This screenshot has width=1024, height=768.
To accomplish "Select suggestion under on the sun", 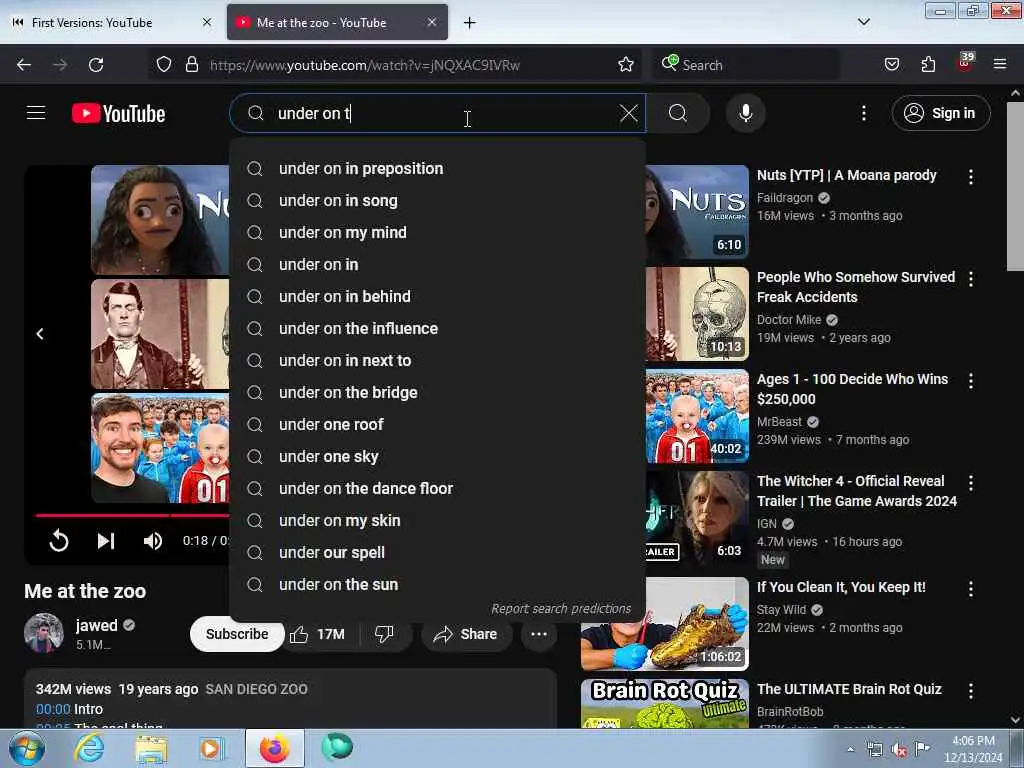I will (438, 584).
